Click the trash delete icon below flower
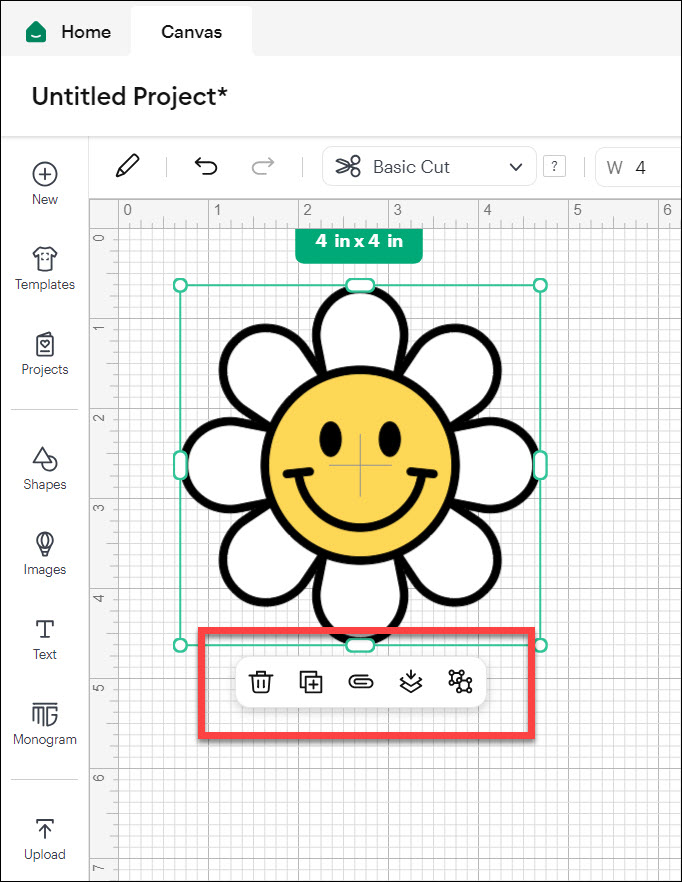Viewport: 682px width, 882px height. point(260,682)
